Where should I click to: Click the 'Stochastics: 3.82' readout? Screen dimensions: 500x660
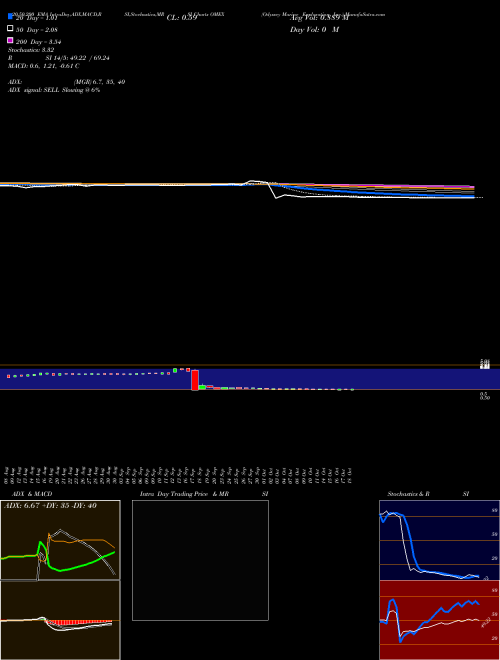tap(31, 50)
